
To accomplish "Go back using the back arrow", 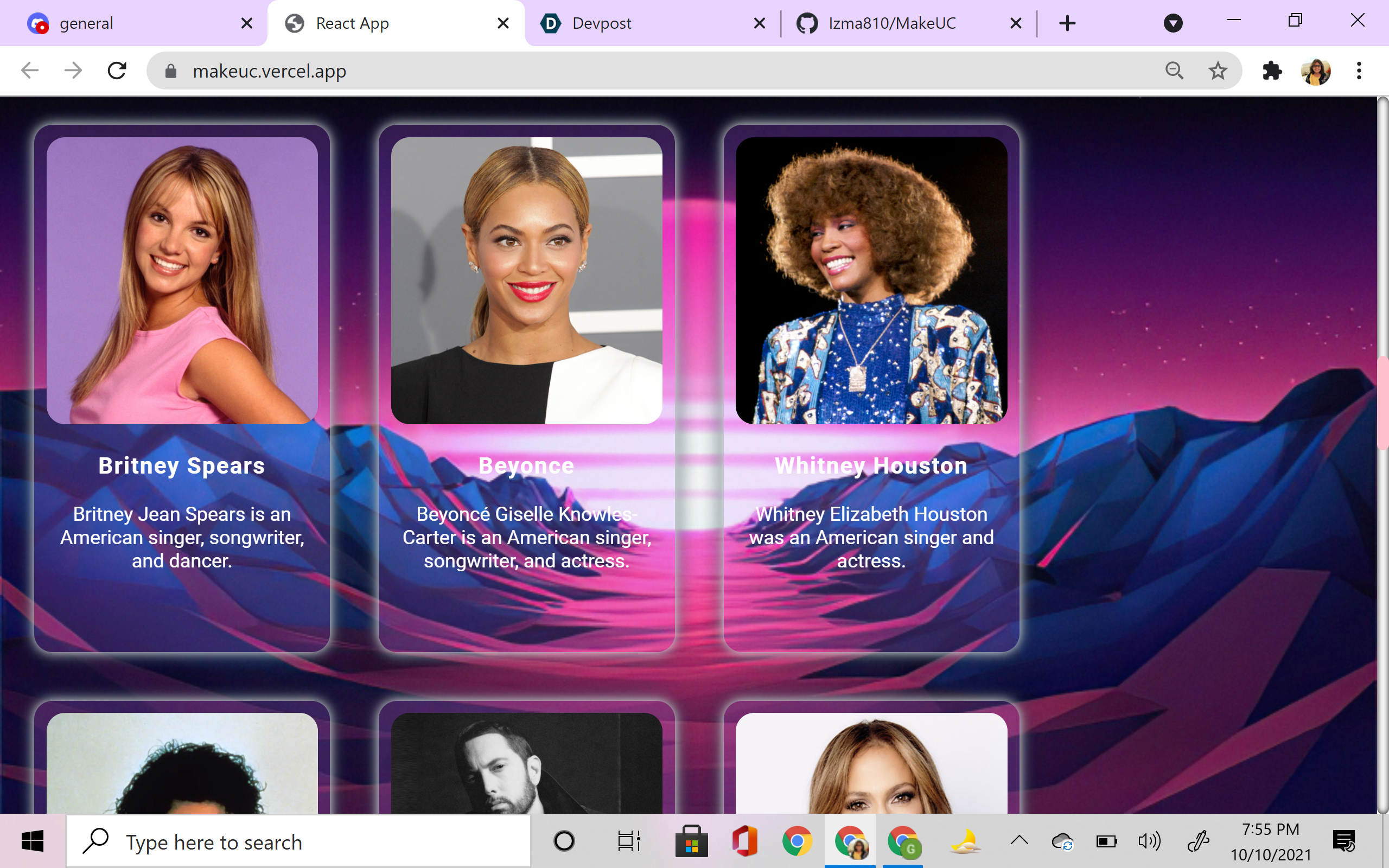I will 30,71.
